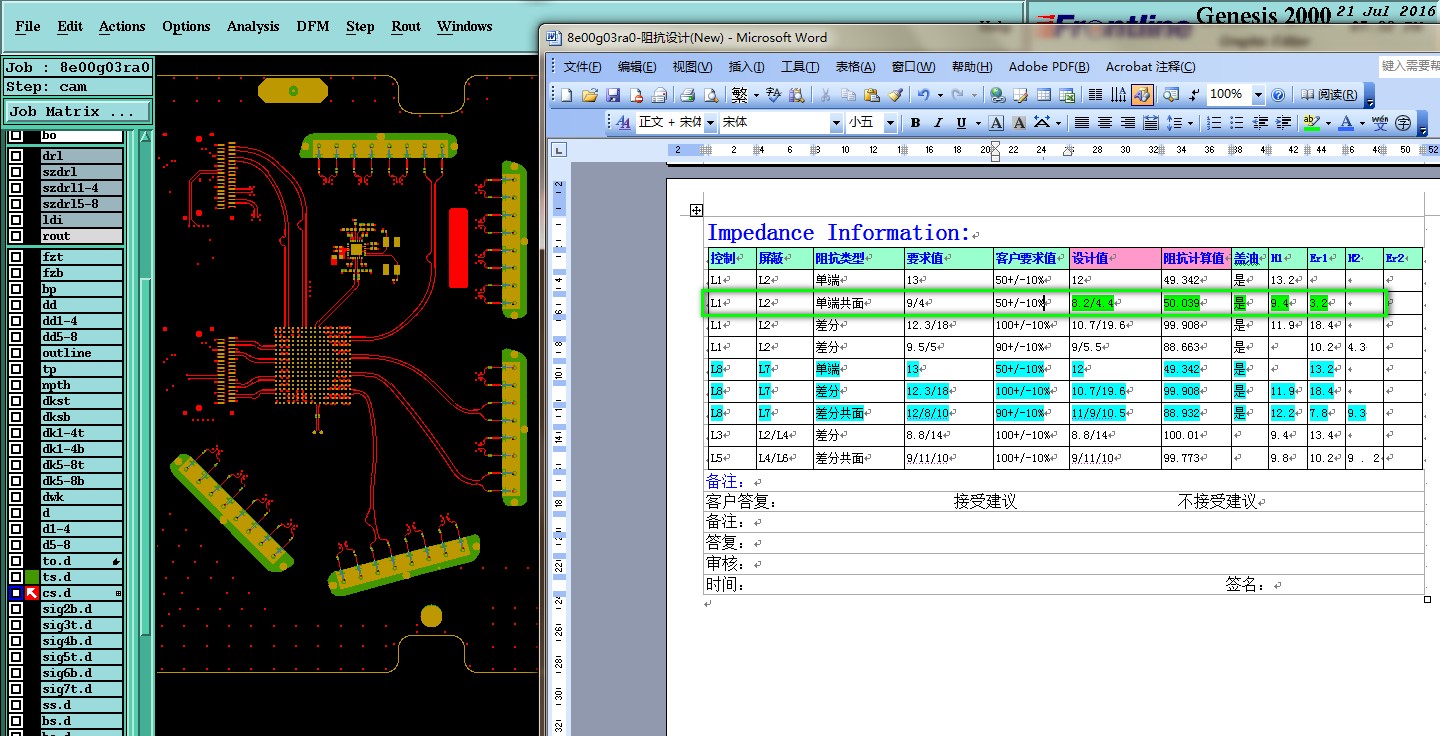1440x736 pixels.
Task: Toggle Italic formatting
Action: click(938, 123)
